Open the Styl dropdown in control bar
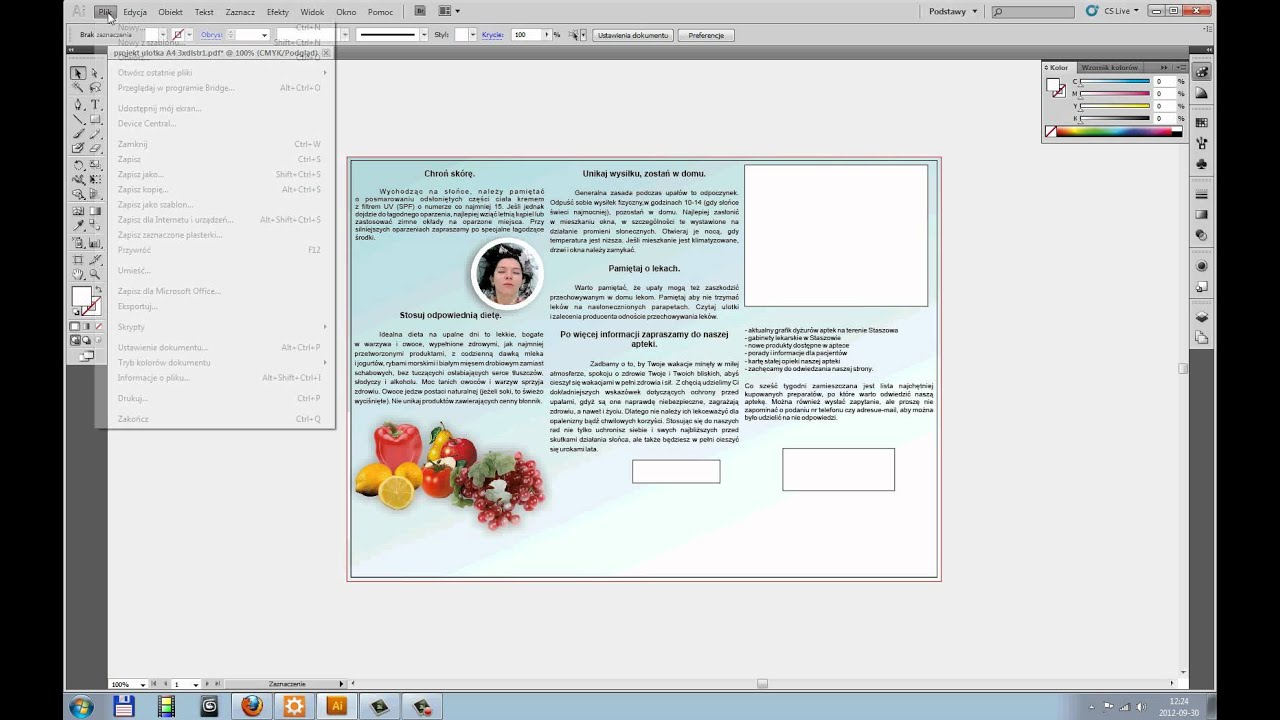 point(472,35)
